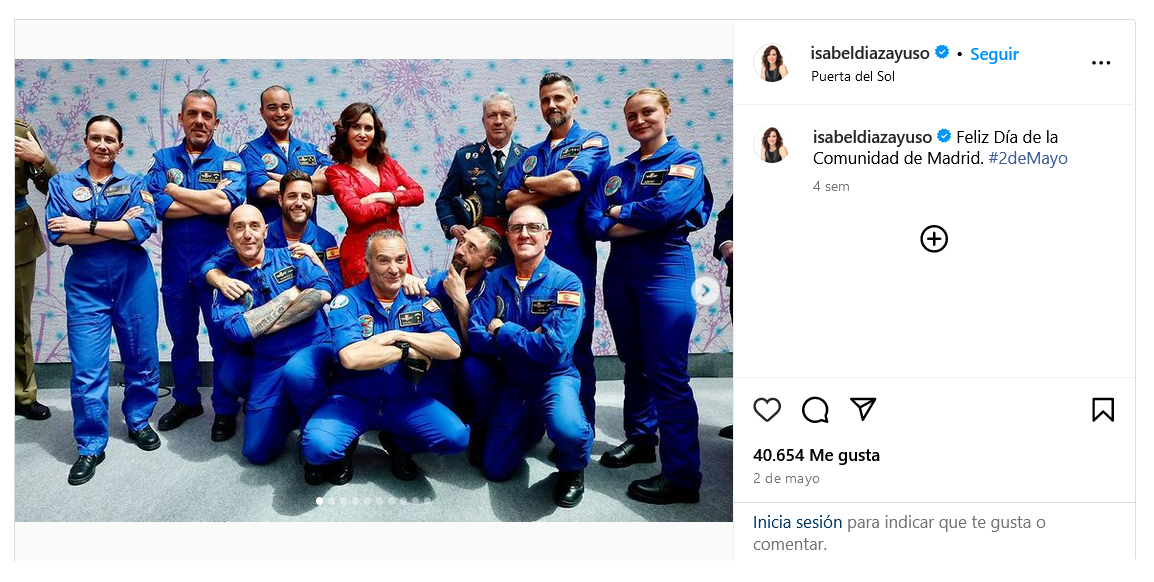Like the post with the heart icon

(x=767, y=410)
